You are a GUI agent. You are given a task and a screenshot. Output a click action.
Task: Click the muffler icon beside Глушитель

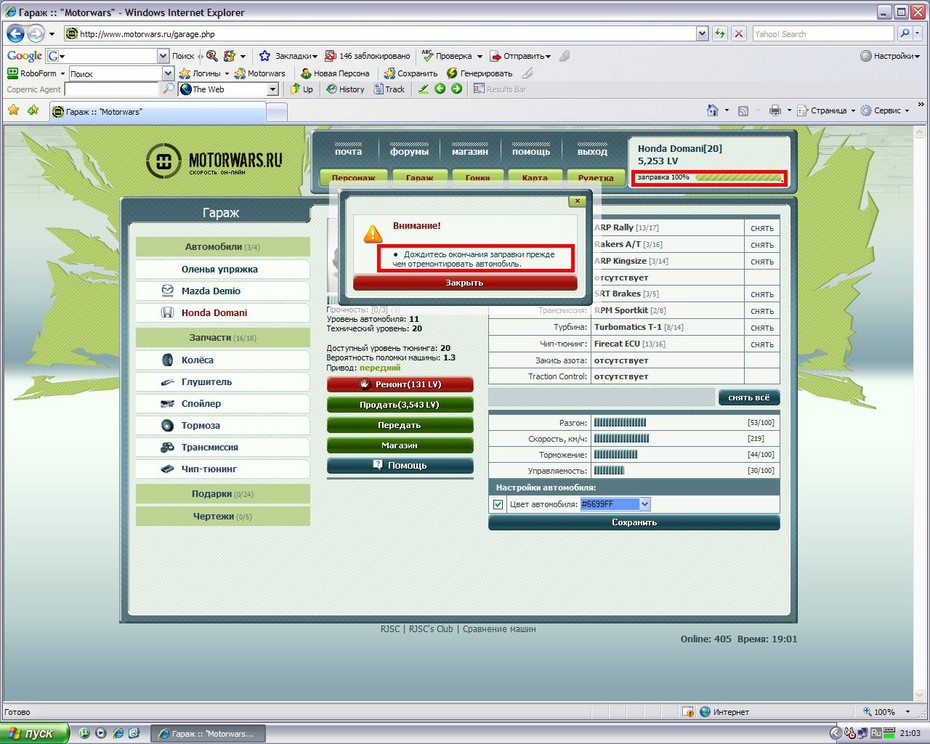click(167, 382)
